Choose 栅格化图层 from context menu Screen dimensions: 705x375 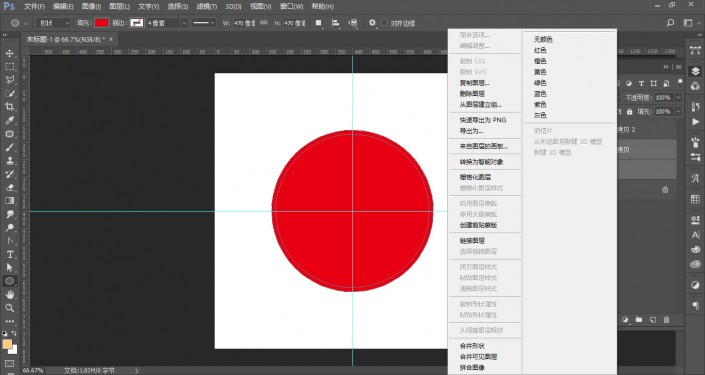click(x=475, y=177)
